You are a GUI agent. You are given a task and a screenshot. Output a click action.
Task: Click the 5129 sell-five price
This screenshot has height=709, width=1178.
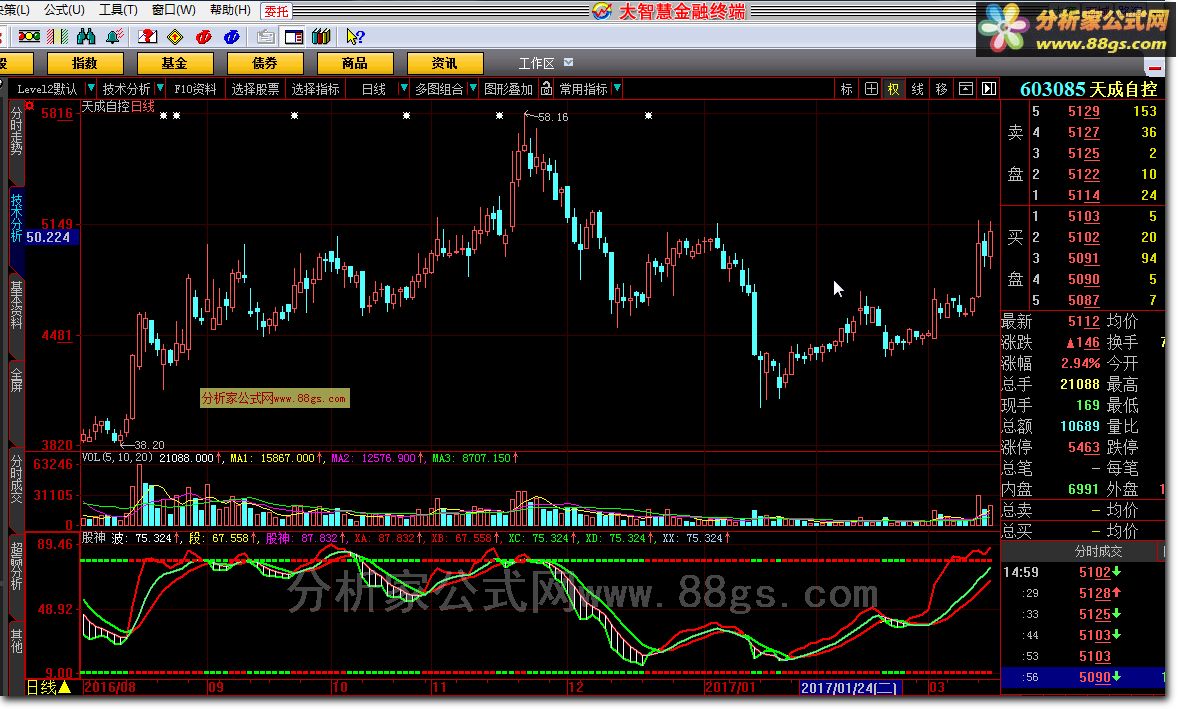point(1083,111)
